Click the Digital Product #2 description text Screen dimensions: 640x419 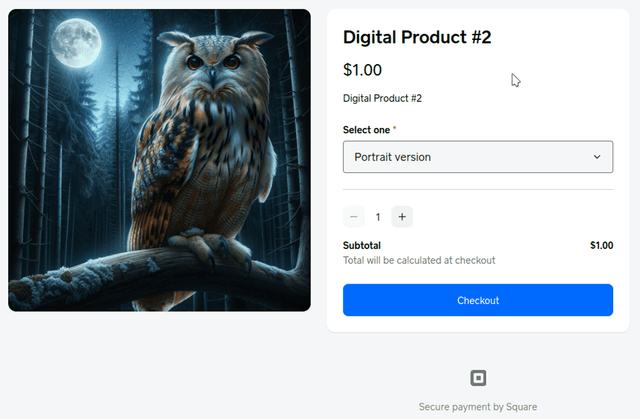coord(382,99)
